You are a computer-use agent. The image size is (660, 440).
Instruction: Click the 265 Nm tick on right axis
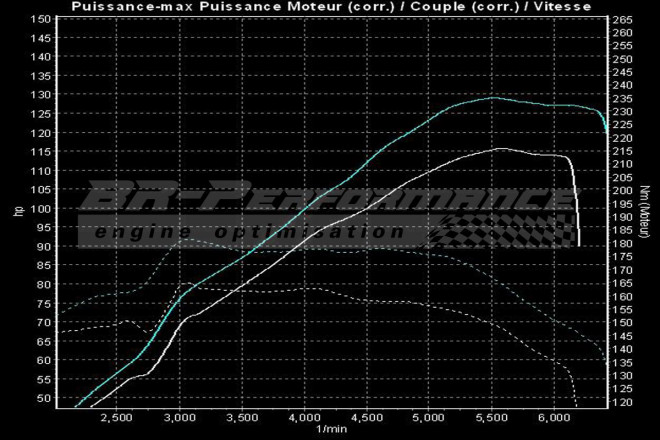623,20
